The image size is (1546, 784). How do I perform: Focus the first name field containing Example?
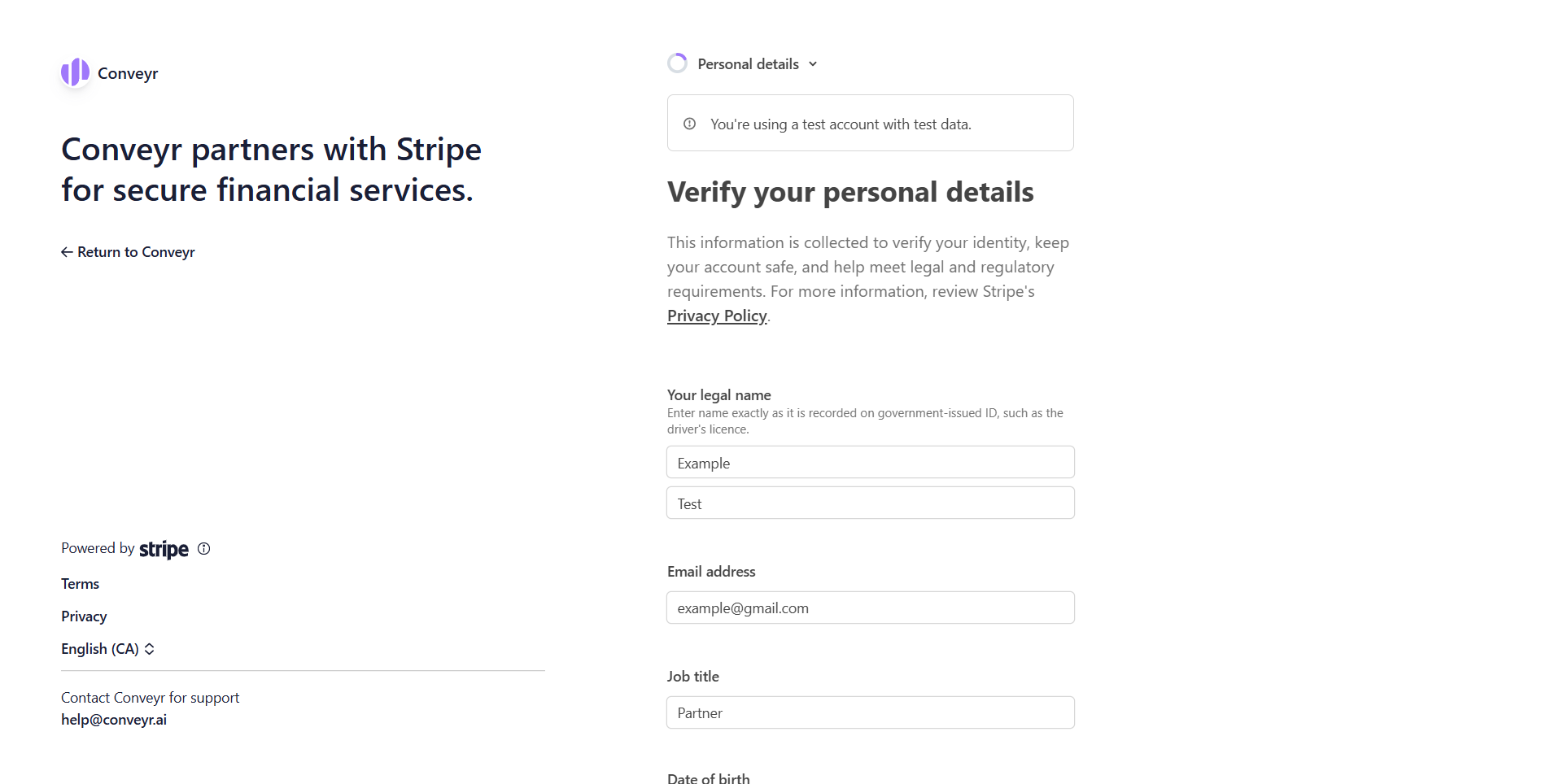[870, 463]
